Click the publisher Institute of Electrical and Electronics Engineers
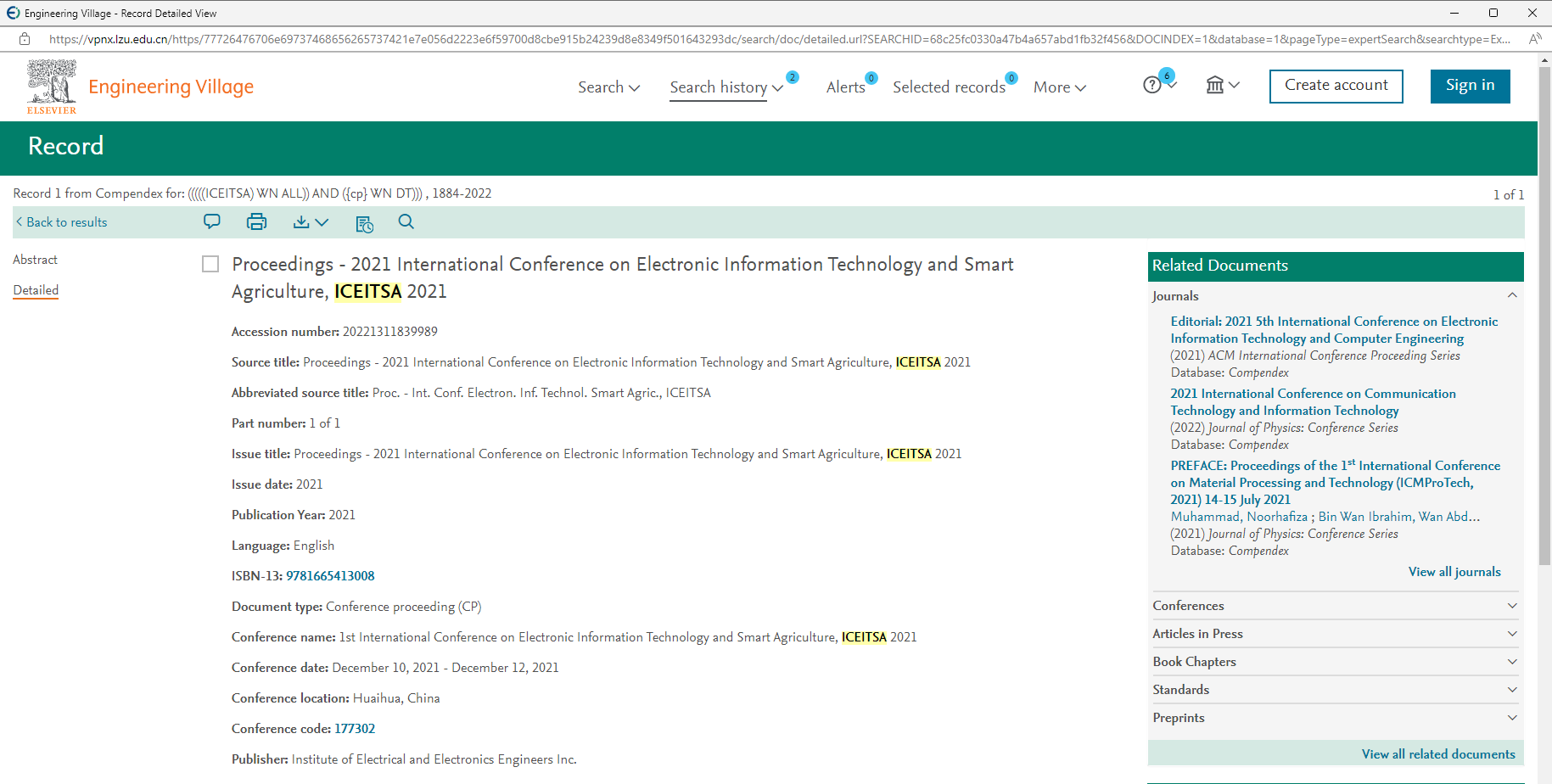The height and width of the screenshot is (784, 1552). (x=434, y=759)
